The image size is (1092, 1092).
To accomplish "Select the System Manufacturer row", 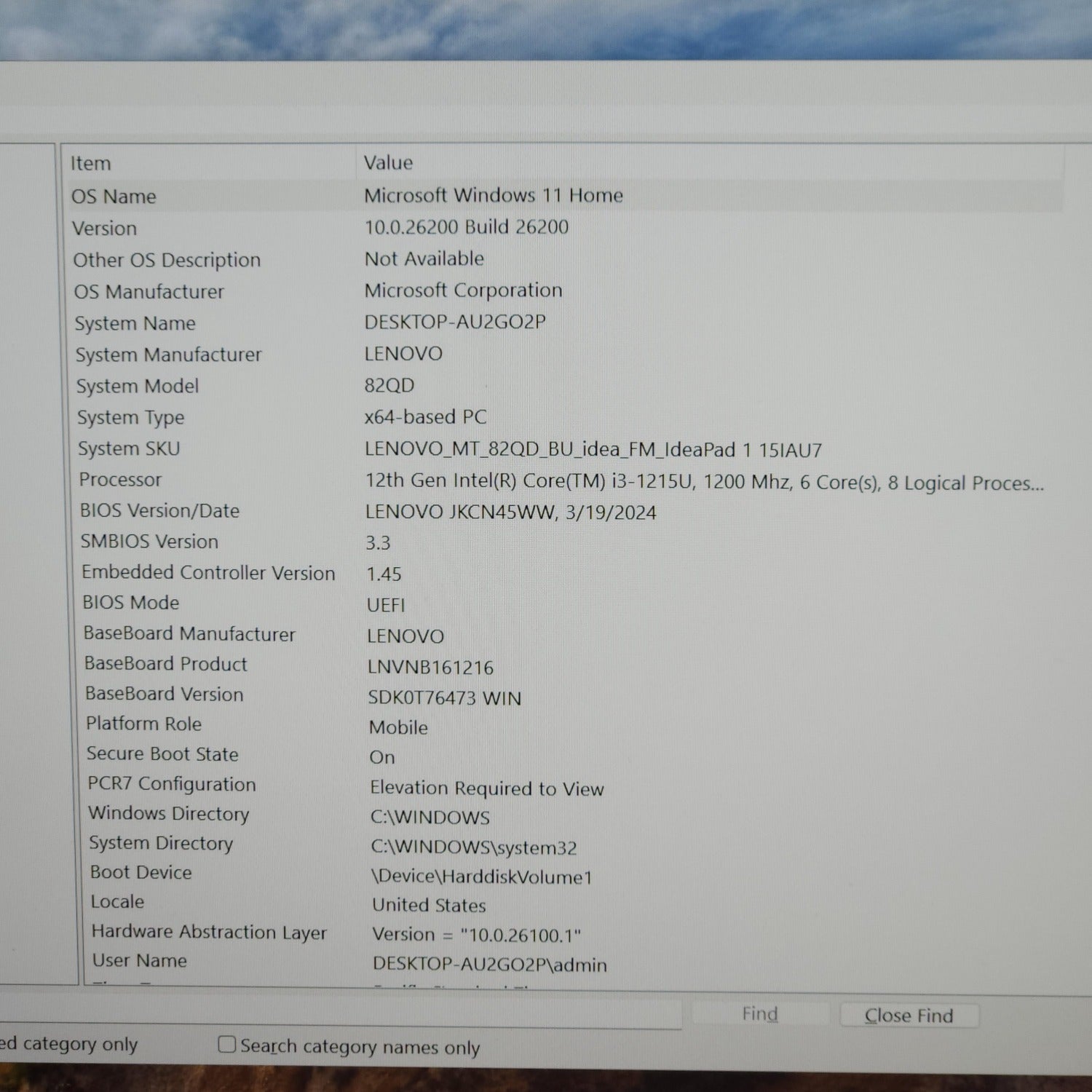I will pyautogui.click(x=168, y=355).
